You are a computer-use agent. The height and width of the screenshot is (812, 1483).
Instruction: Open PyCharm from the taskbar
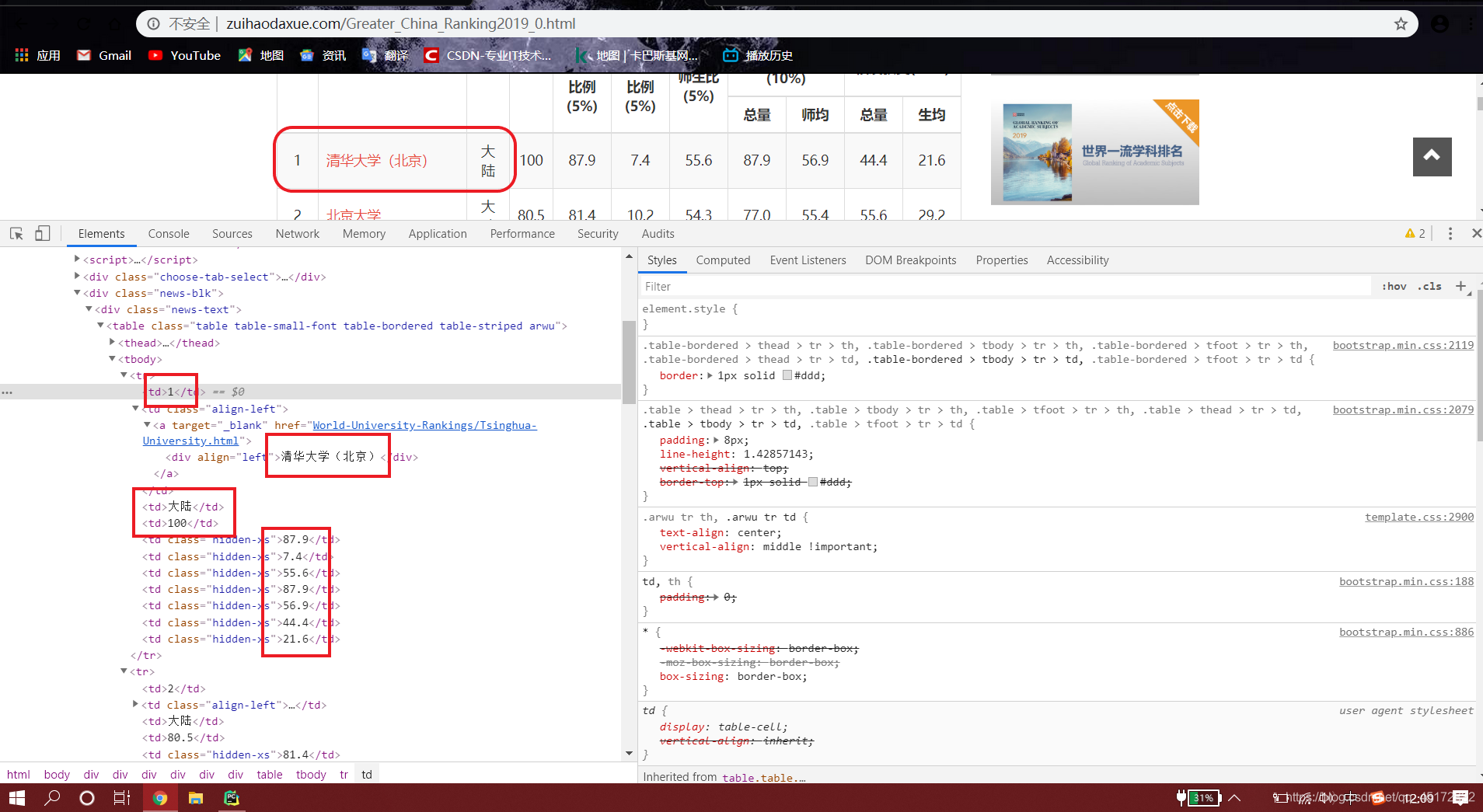point(232,798)
